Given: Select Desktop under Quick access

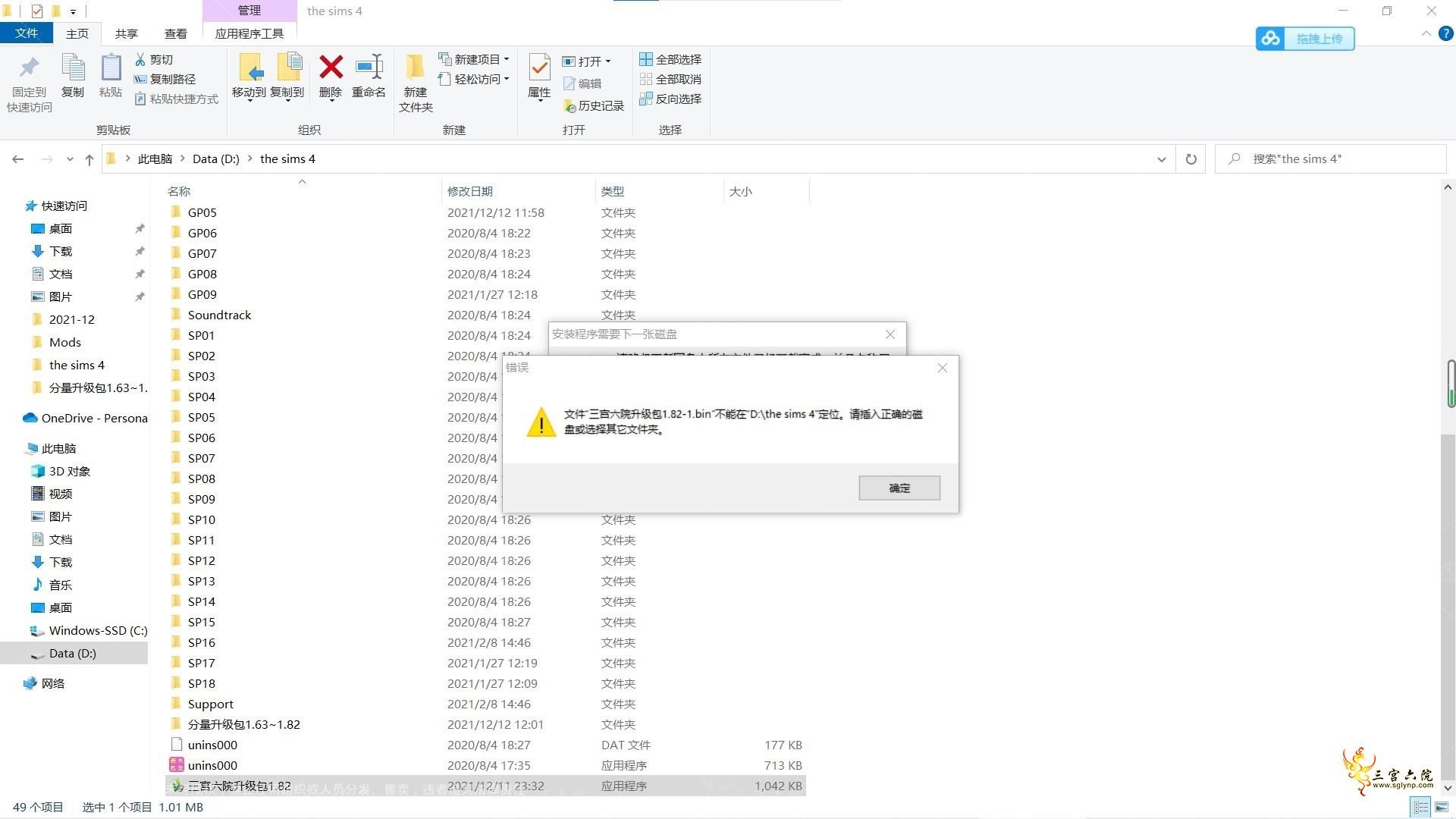Looking at the screenshot, I should [61, 228].
